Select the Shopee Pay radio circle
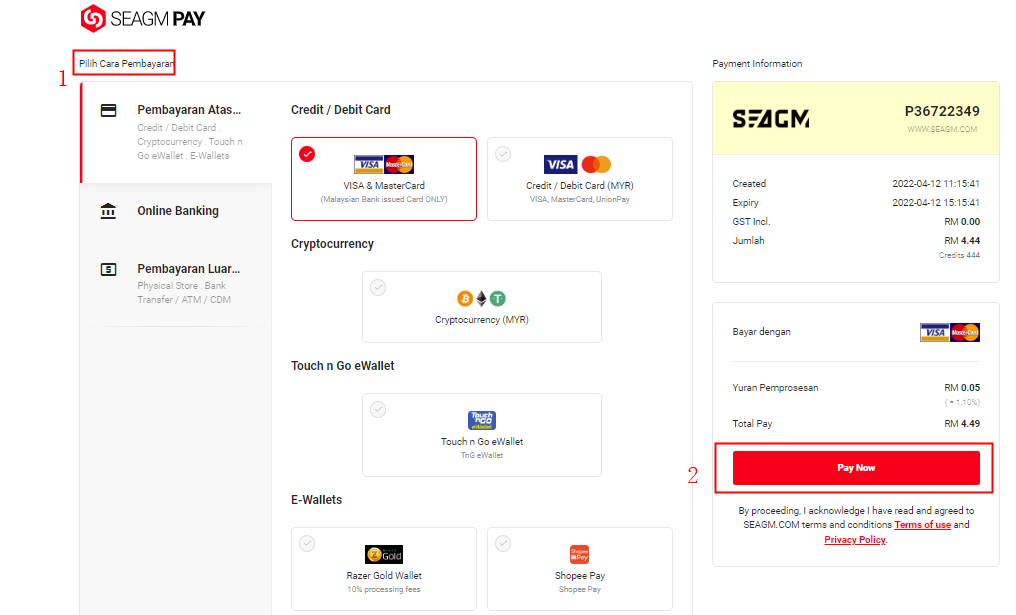 click(x=503, y=544)
